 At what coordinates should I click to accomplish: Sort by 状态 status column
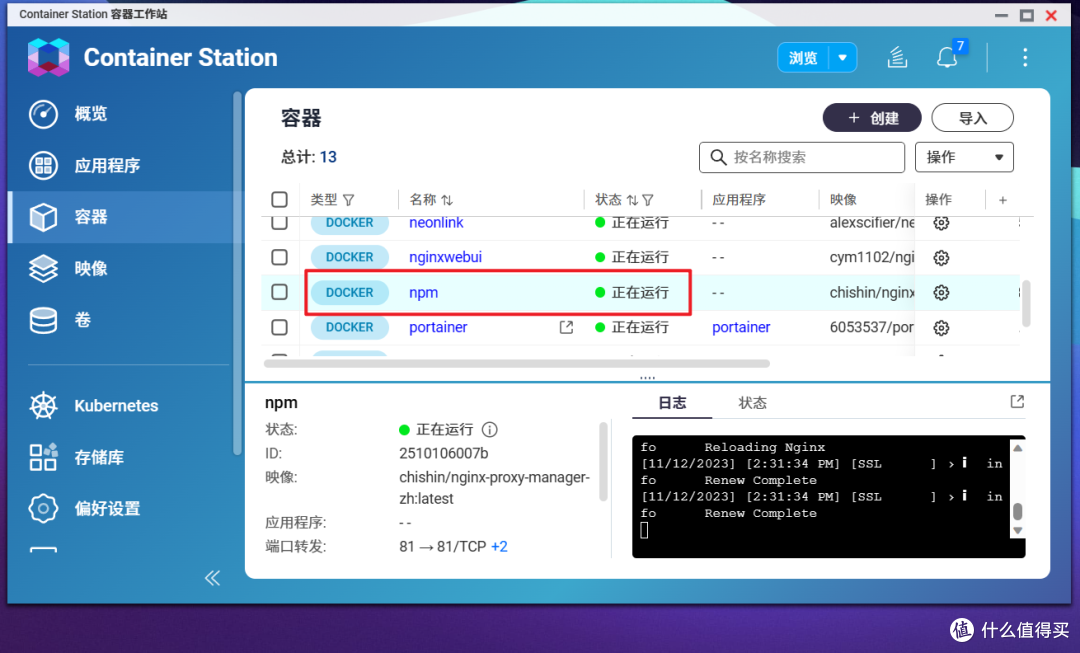tap(632, 200)
